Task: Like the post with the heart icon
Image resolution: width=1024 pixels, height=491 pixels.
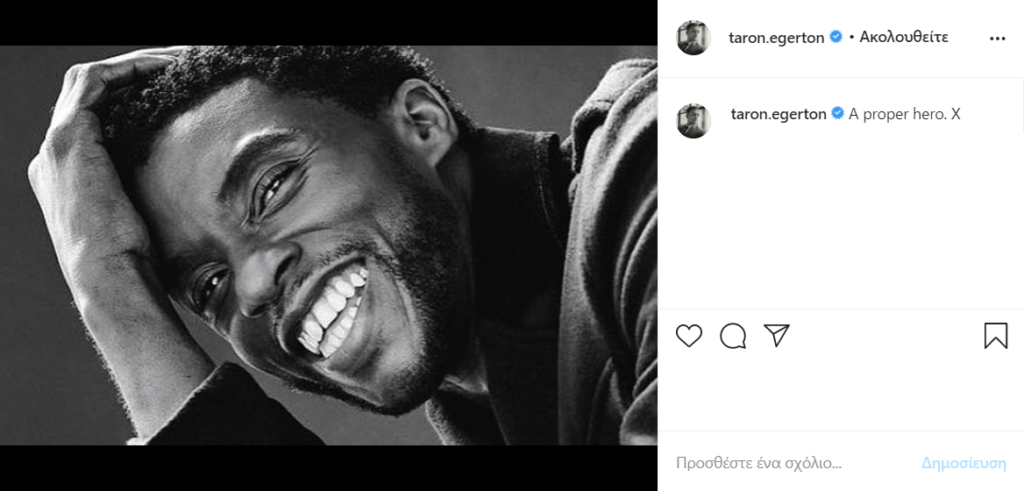Action: (689, 336)
